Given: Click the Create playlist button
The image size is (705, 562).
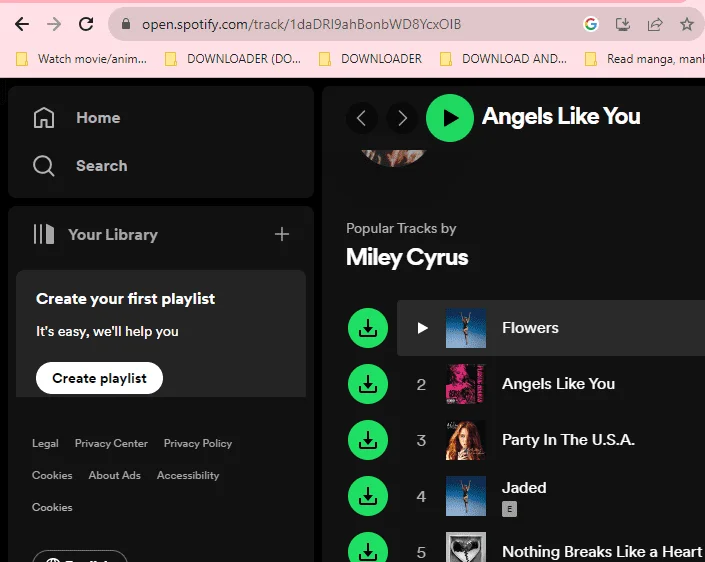Looking at the screenshot, I should pyautogui.click(x=99, y=378).
